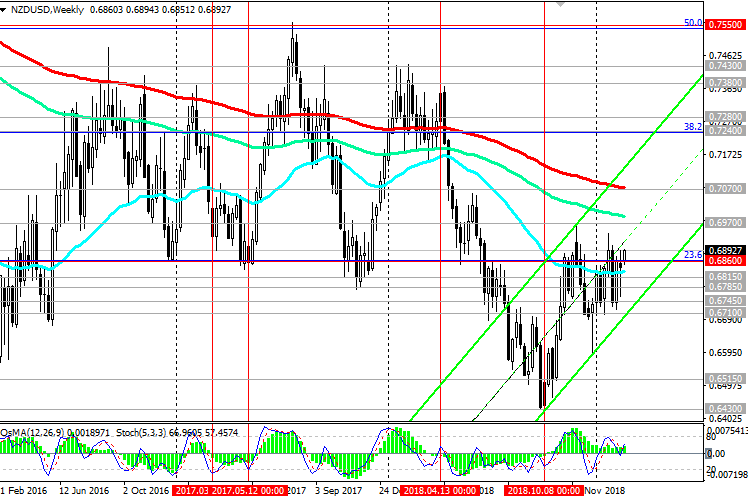The image size is (748, 501).
Task: Click the chart shift marker triangle at top
Action: 561,4
